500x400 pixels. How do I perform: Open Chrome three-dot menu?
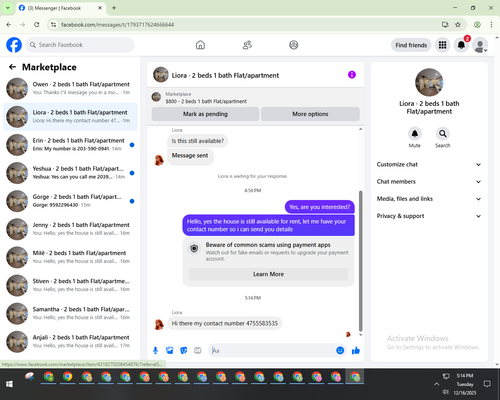491,25
